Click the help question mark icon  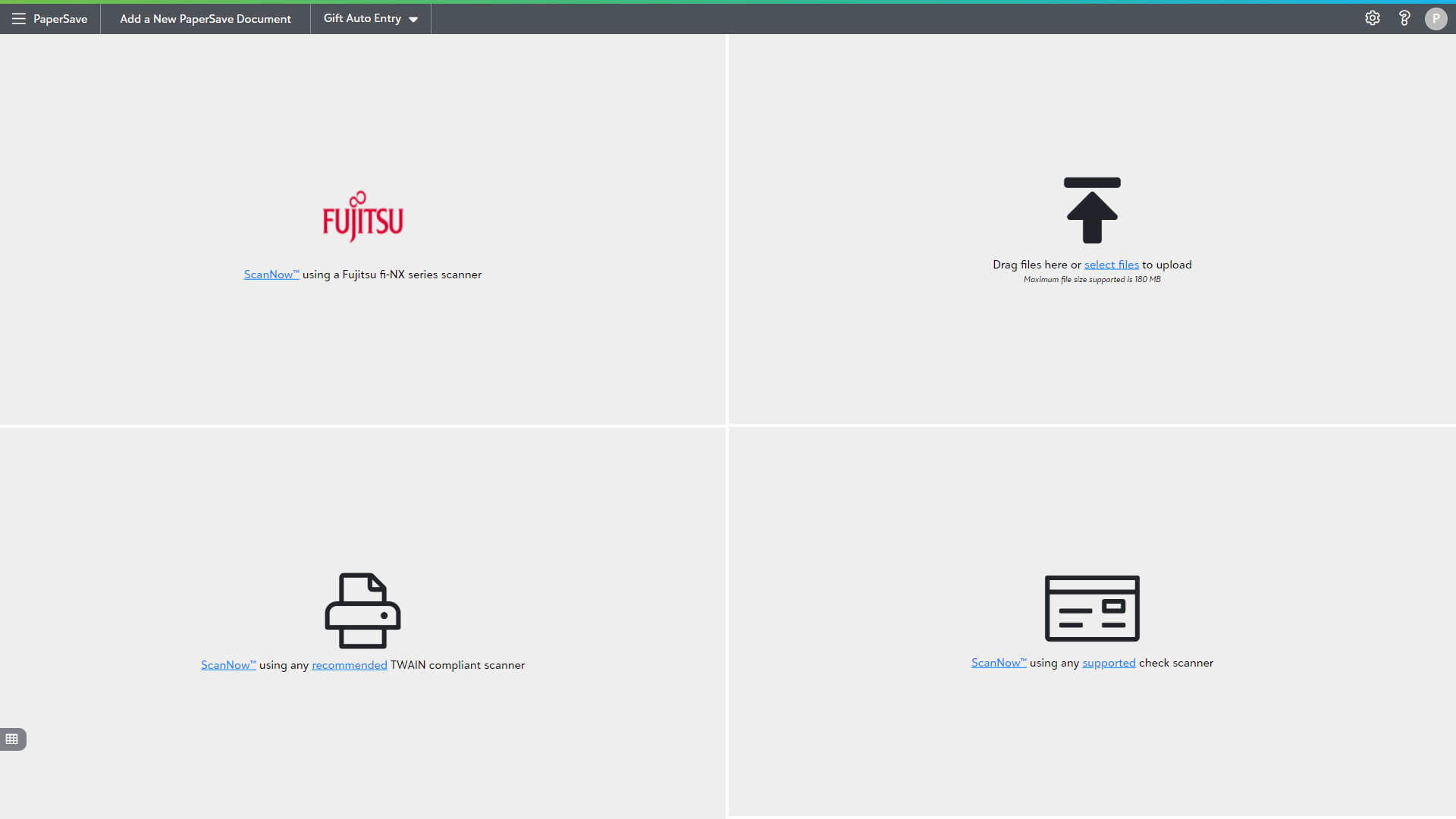coord(1404,18)
